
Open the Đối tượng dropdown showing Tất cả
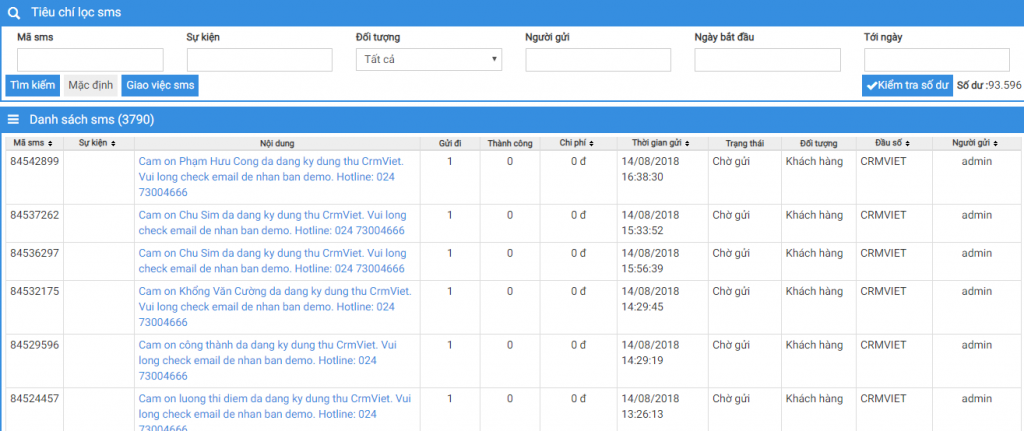tap(428, 59)
